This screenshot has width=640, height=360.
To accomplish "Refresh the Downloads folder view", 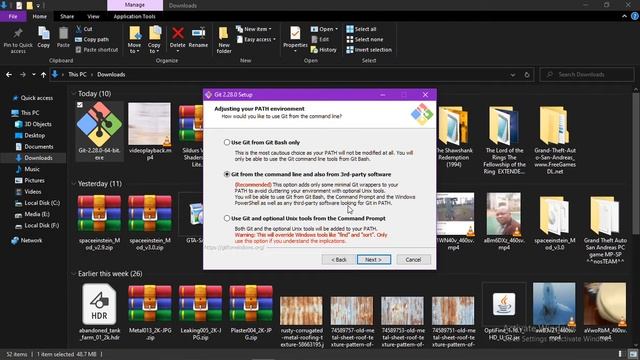I will tap(527, 75).
